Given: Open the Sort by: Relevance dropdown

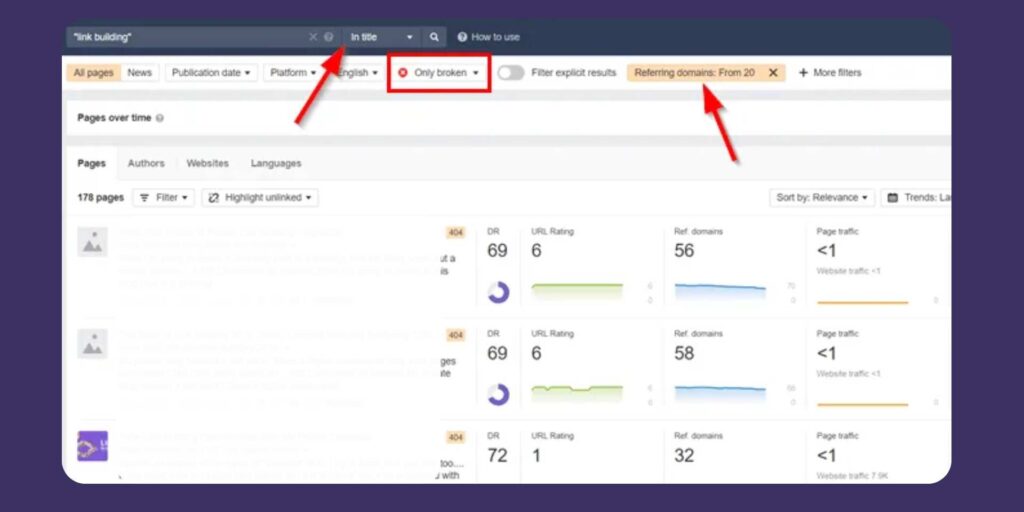Looking at the screenshot, I should (822, 198).
